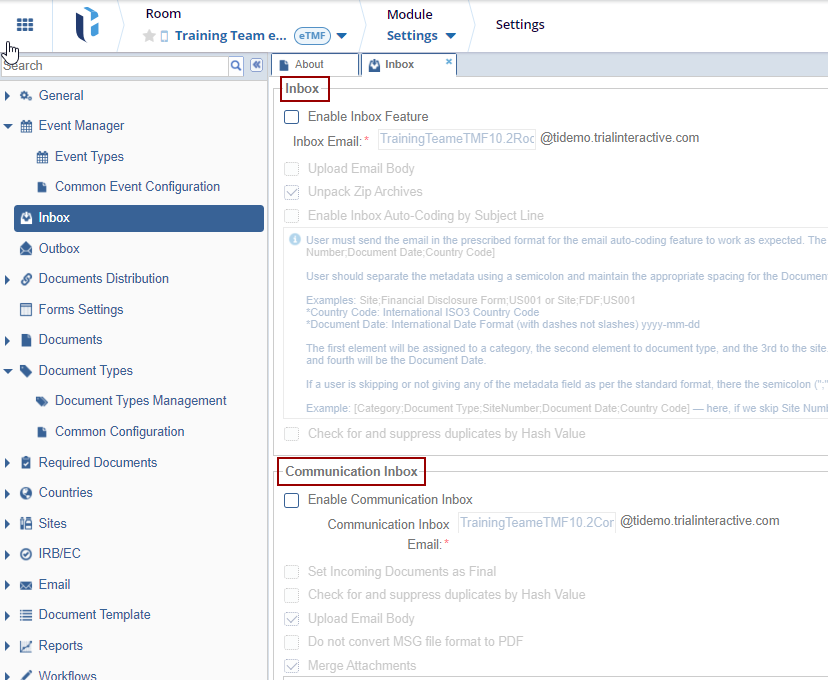
Task: Click the Inbox Email input field
Action: click(x=457, y=139)
